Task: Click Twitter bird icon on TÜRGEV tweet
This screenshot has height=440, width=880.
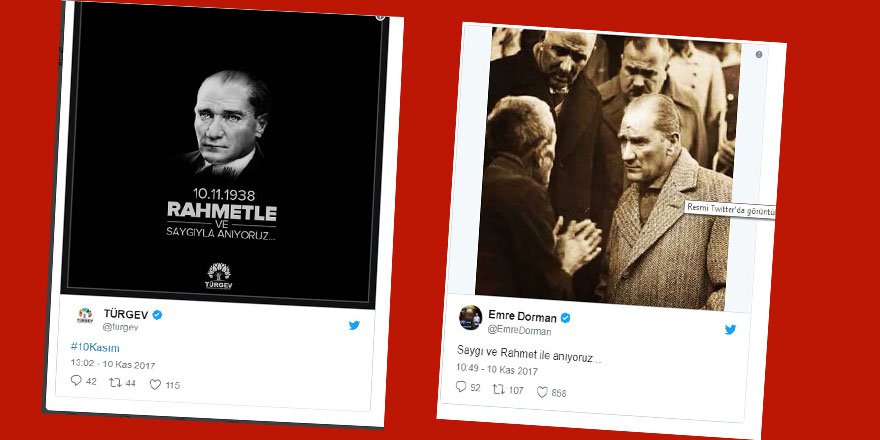Action: pos(354,325)
